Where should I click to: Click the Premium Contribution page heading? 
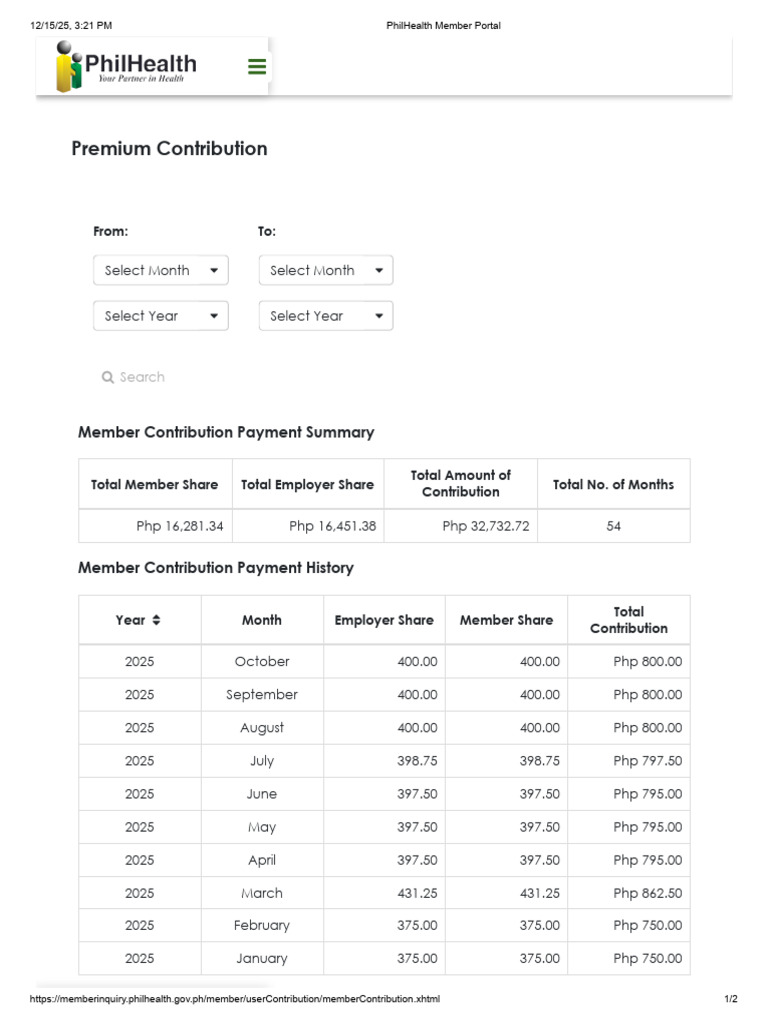tap(170, 149)
